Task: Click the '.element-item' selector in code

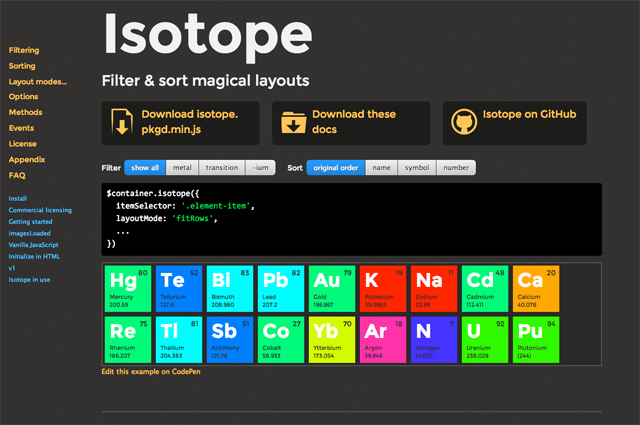Action: (x=216, y=206)
